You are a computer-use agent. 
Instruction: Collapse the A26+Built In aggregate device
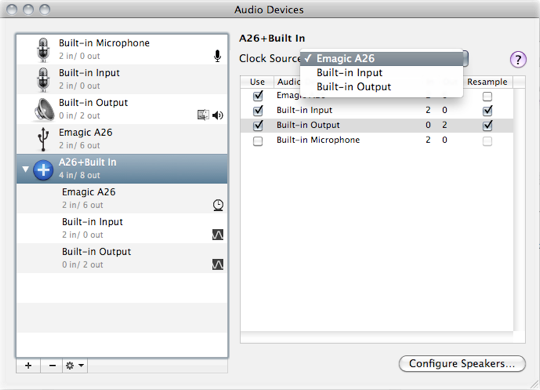tap(25, 169)
